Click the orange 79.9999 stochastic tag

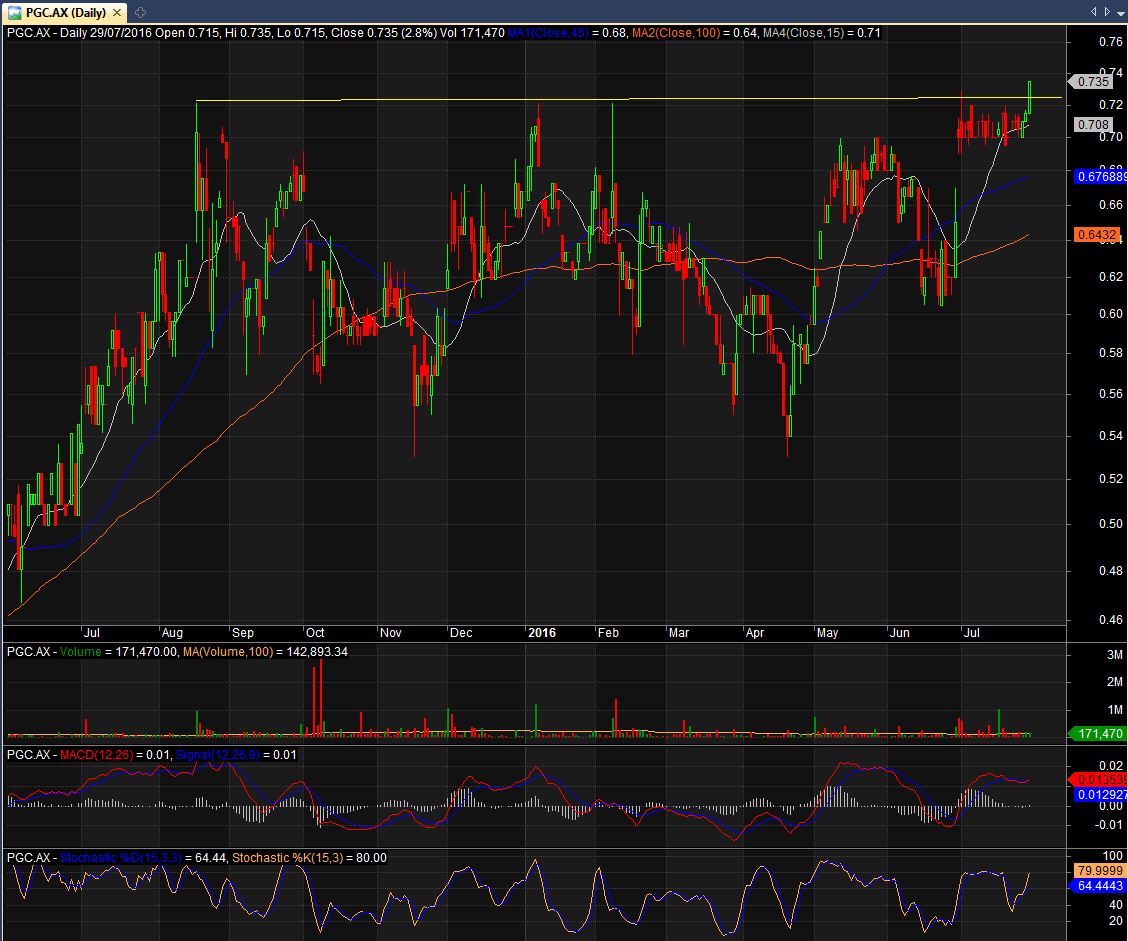click(1100, 870)
